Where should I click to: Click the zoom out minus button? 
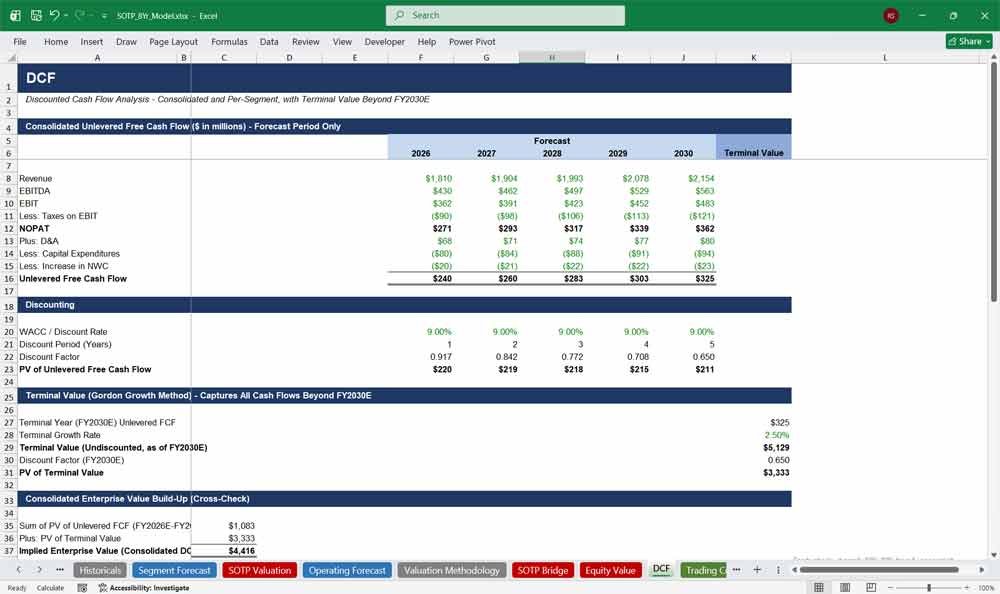(890, 588)
